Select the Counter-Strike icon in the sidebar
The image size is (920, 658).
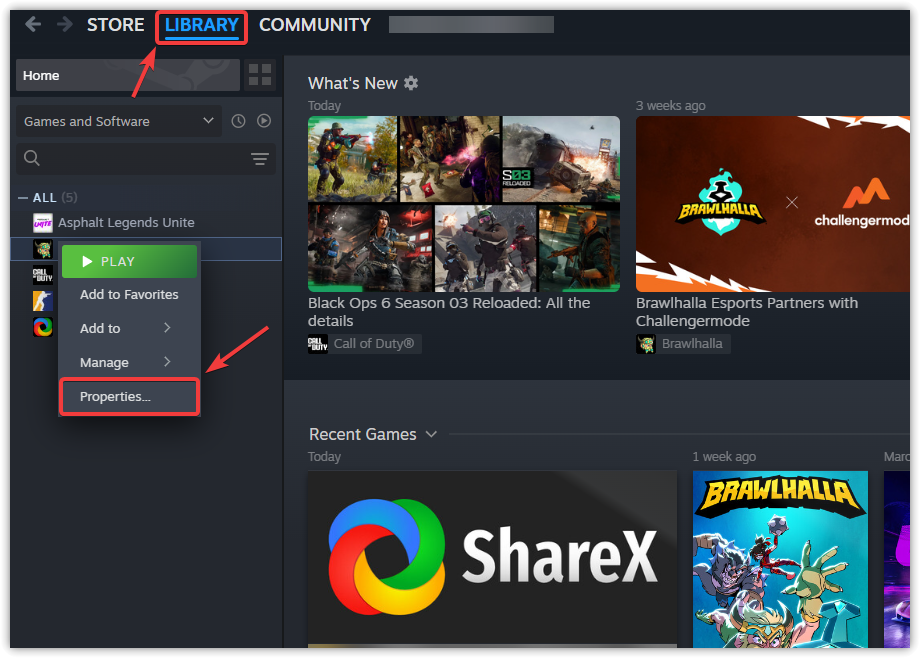[x=42, y=300]
